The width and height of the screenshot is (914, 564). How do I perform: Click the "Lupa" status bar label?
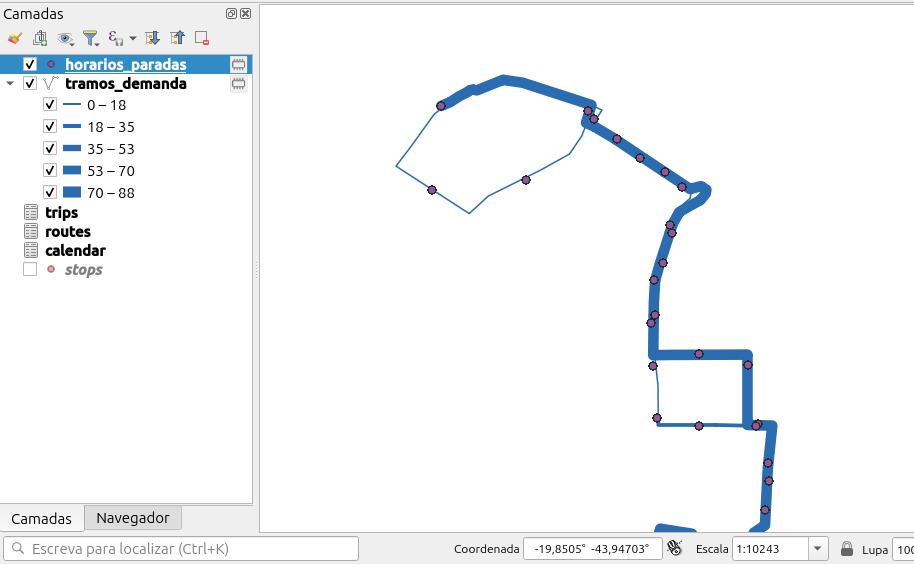(x=874, y=549)
